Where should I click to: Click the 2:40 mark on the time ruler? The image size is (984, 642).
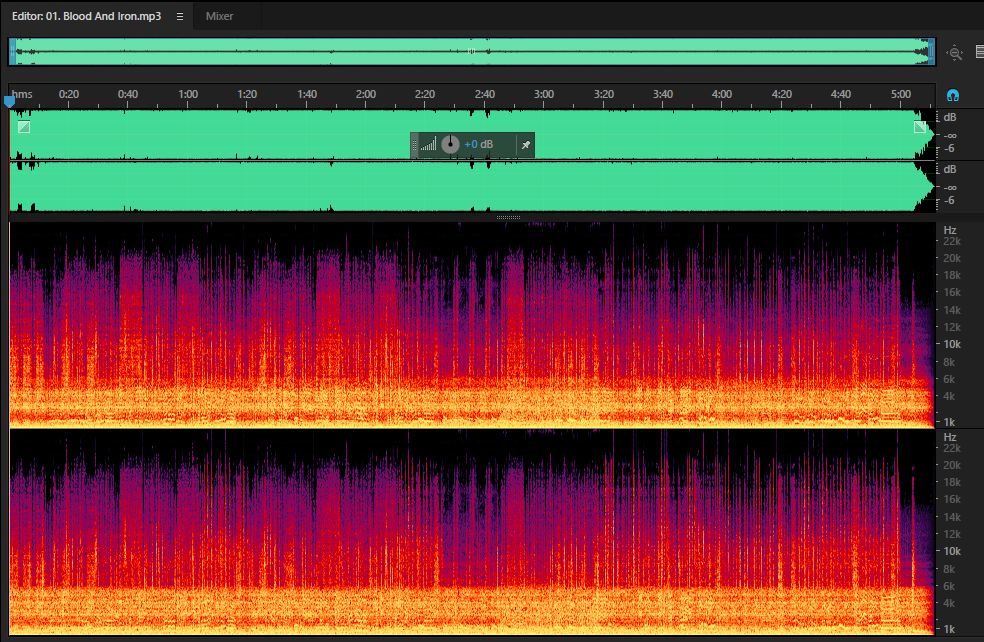tap(484, 94)
